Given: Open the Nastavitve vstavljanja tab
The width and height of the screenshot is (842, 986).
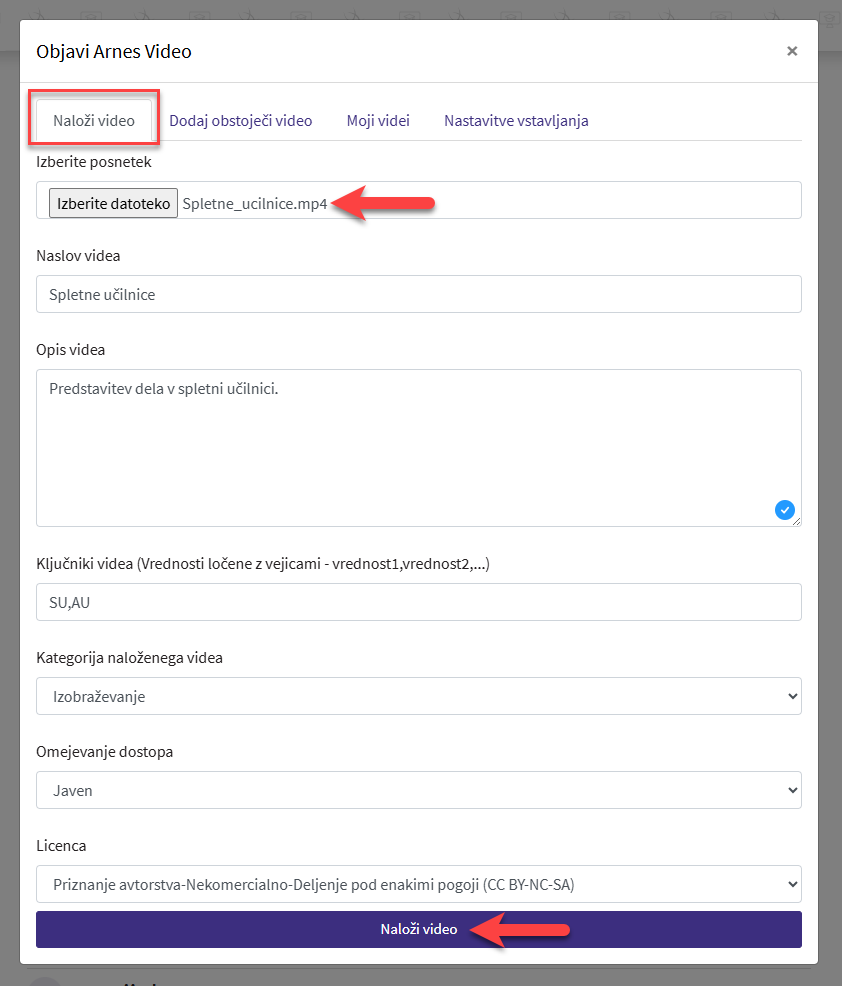Looking at the screenshot, I should coord(516,120).
